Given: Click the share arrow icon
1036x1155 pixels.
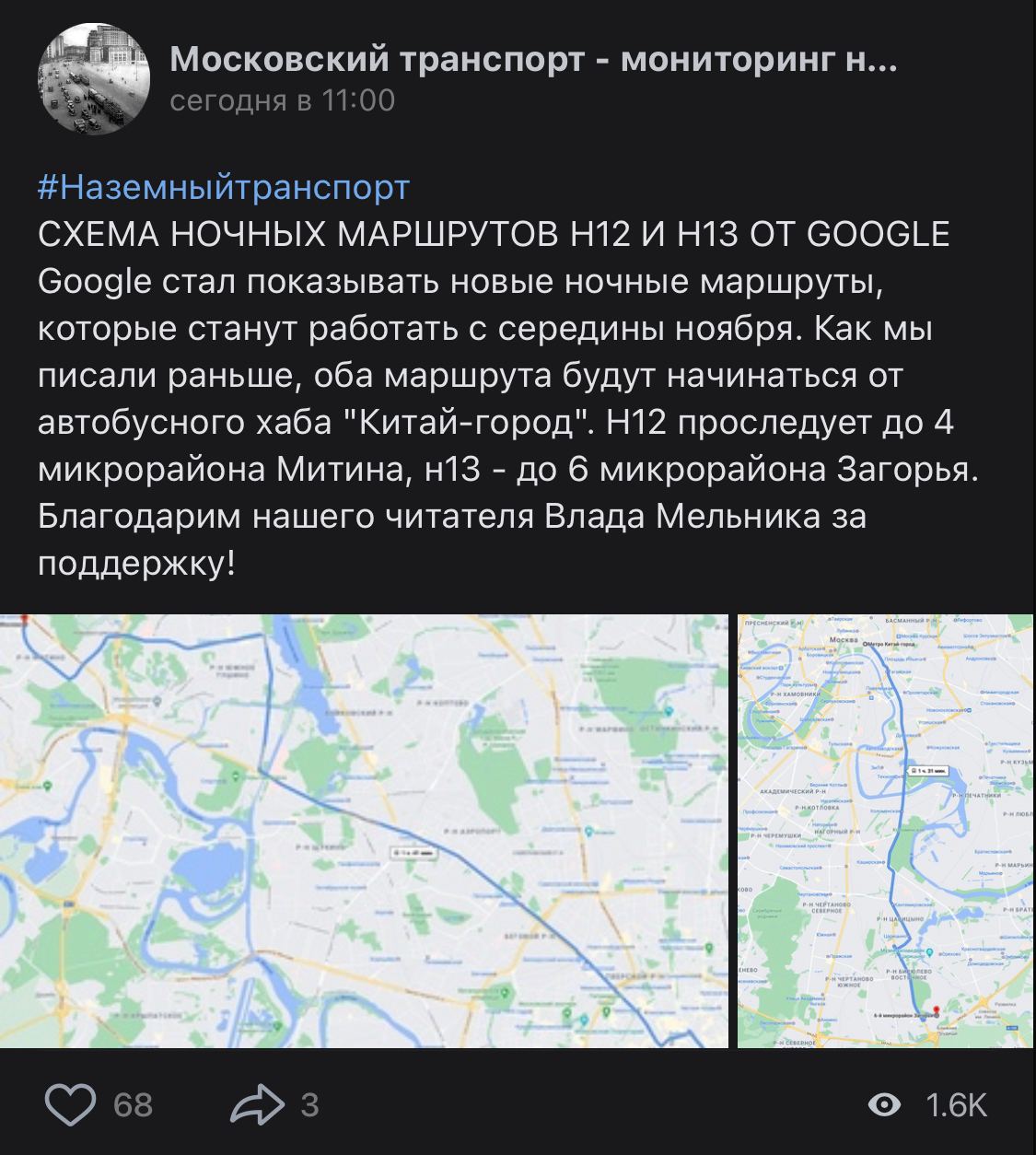Looking at the screenshot, I should (257, 1104).
